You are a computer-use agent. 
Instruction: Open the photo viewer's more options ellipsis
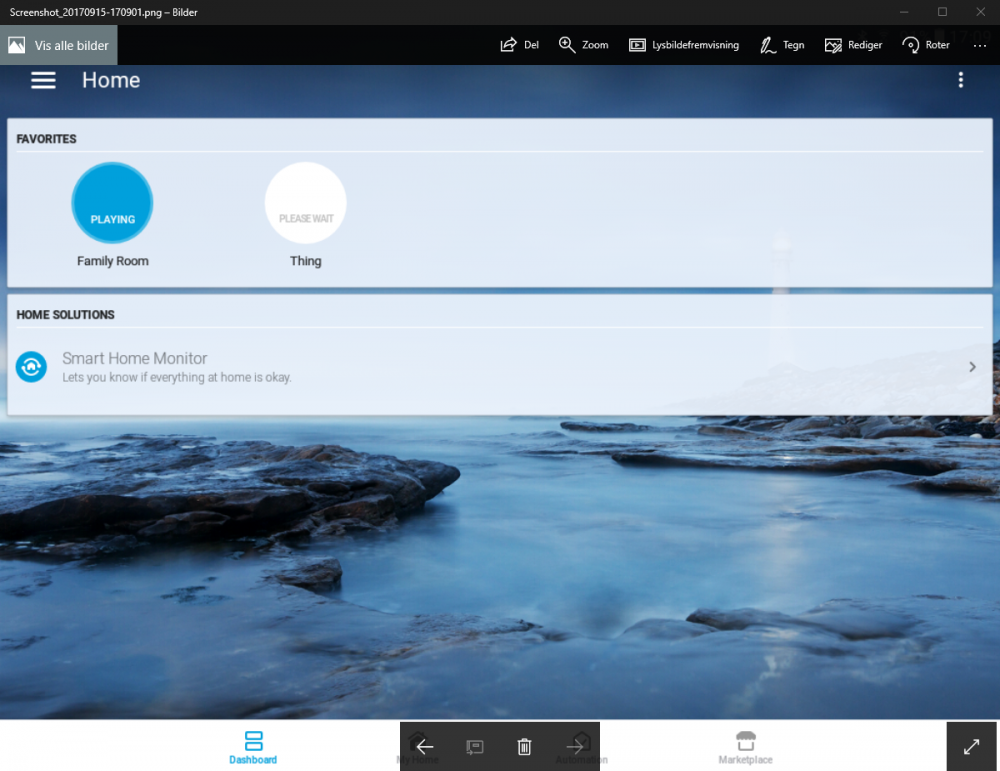[x=979, y=45]
